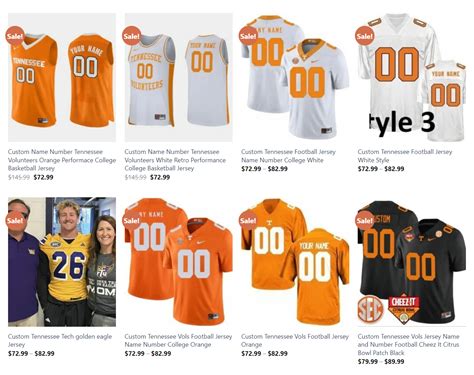Open Football Jersey Name Number College White link

tap(288, 156)
